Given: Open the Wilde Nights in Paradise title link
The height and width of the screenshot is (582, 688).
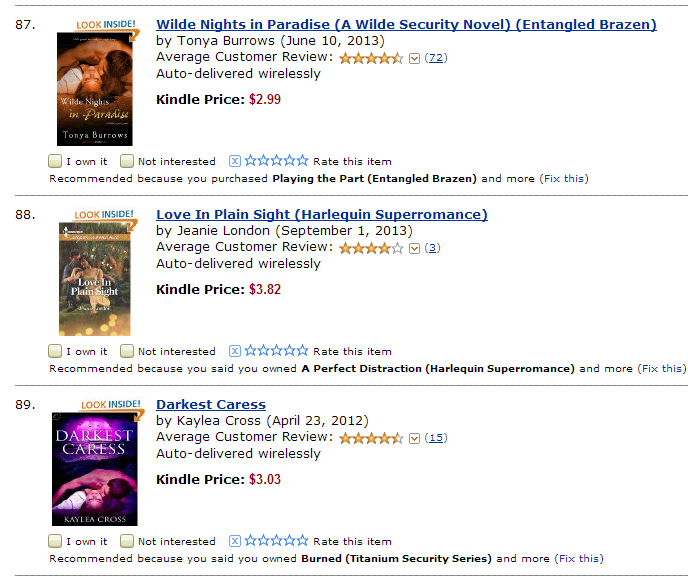Looking at the screenshot, I should point(406,25).
